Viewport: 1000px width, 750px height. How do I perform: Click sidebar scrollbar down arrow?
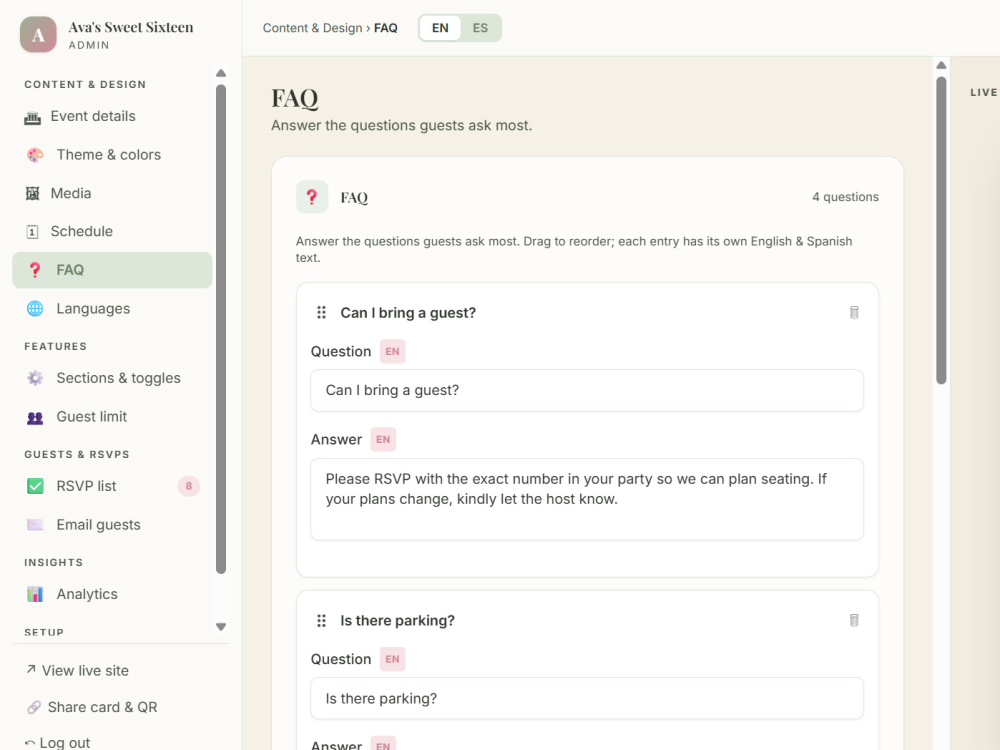pyautogui.click(x=221, y=627)
